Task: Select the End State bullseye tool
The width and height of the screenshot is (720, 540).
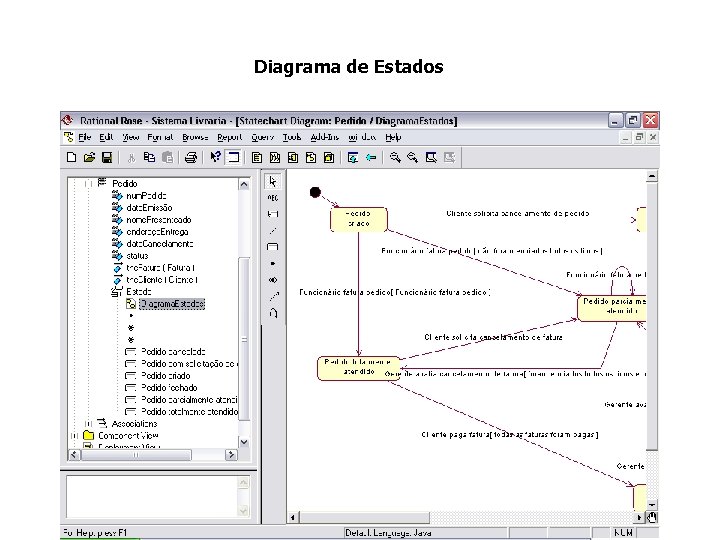Action: point(273,280)
